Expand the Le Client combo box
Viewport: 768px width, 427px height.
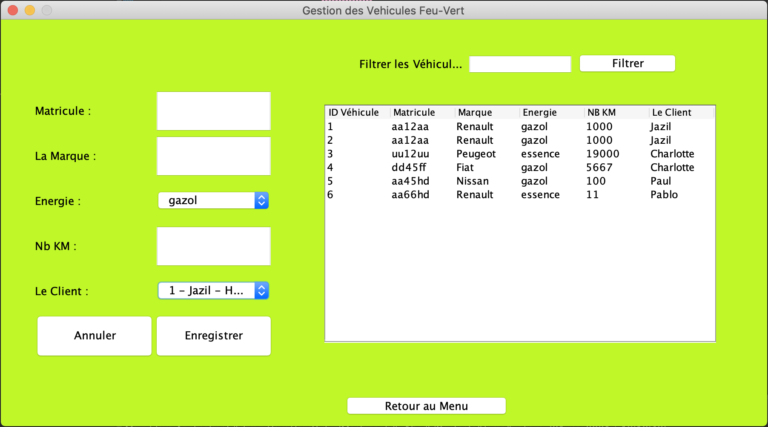pyautogui.click(x=213, y=291)
